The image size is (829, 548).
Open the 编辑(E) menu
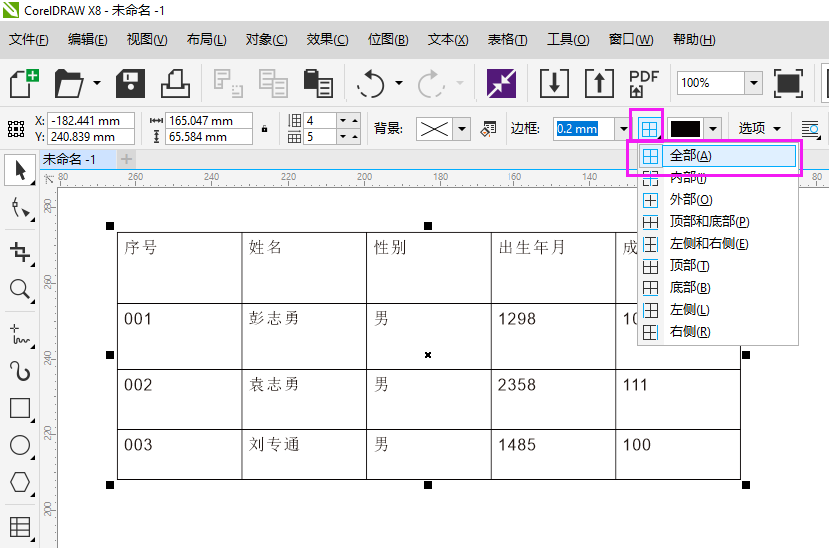click(87, 40)
